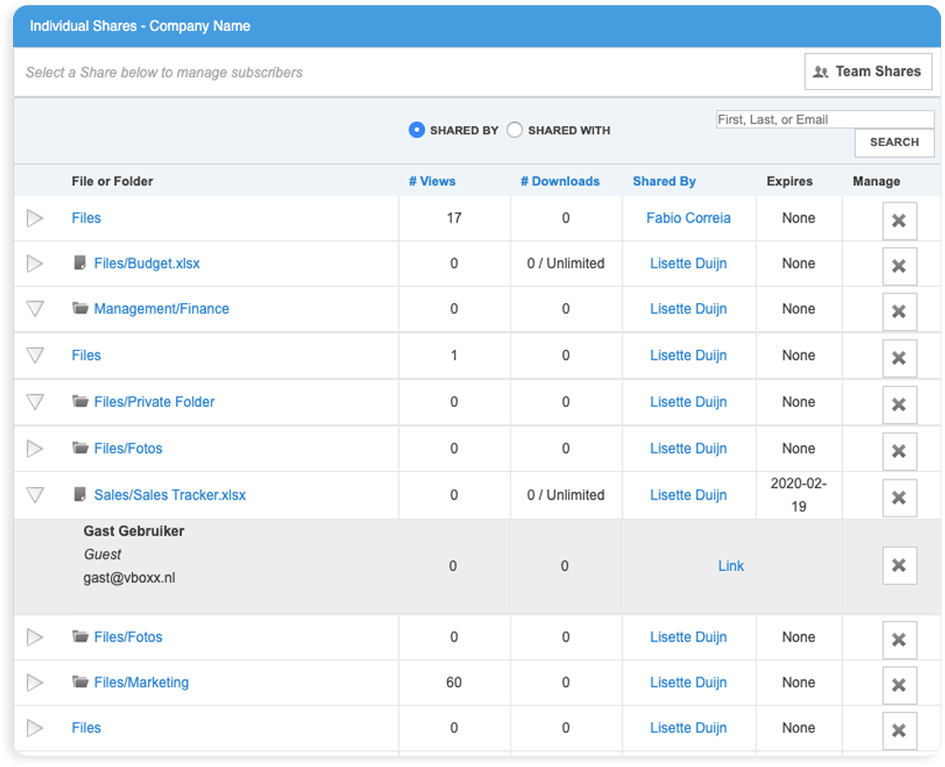Image resolution: width=945 pixels, height=767 pixels.
Task: Delete the Sales Tracker.xlsx share
Action: [x=898, y=498]
